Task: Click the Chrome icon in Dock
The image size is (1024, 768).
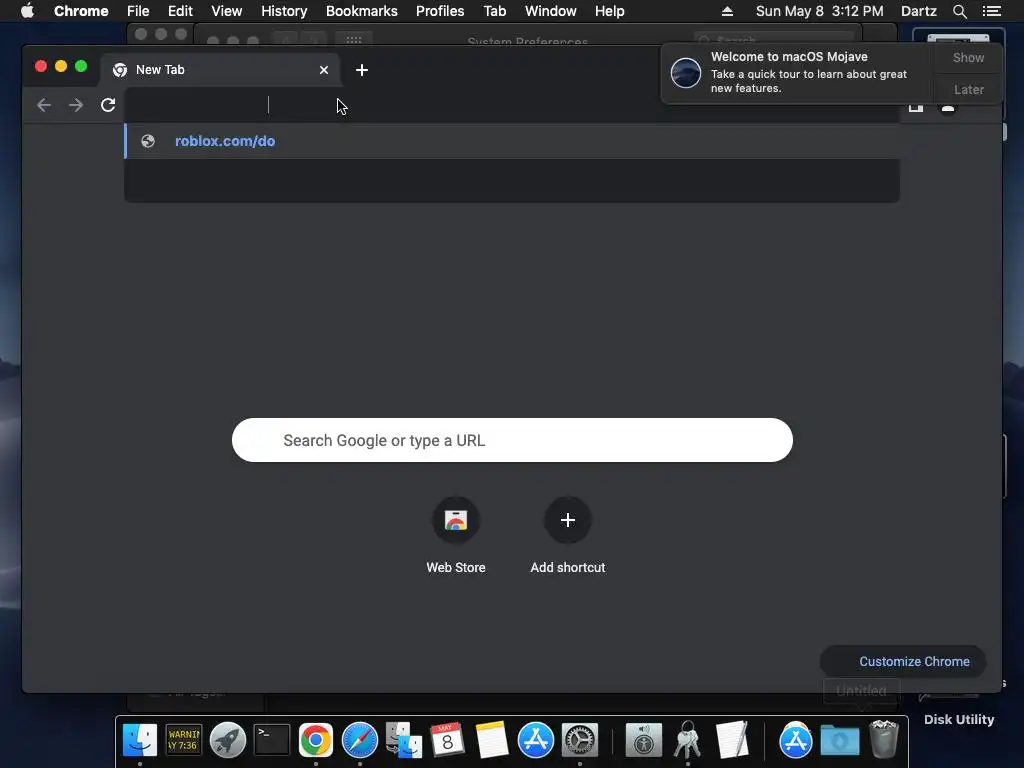Action: pos(315,740)
